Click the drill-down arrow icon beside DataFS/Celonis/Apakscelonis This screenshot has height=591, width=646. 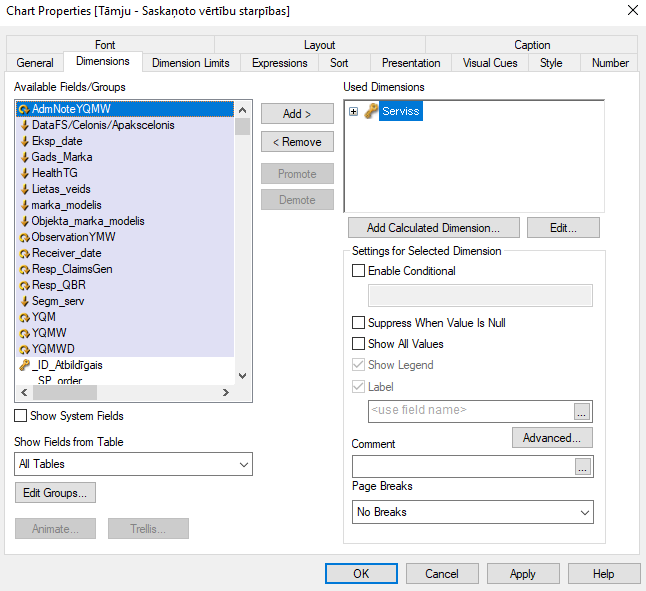point(25,125)
